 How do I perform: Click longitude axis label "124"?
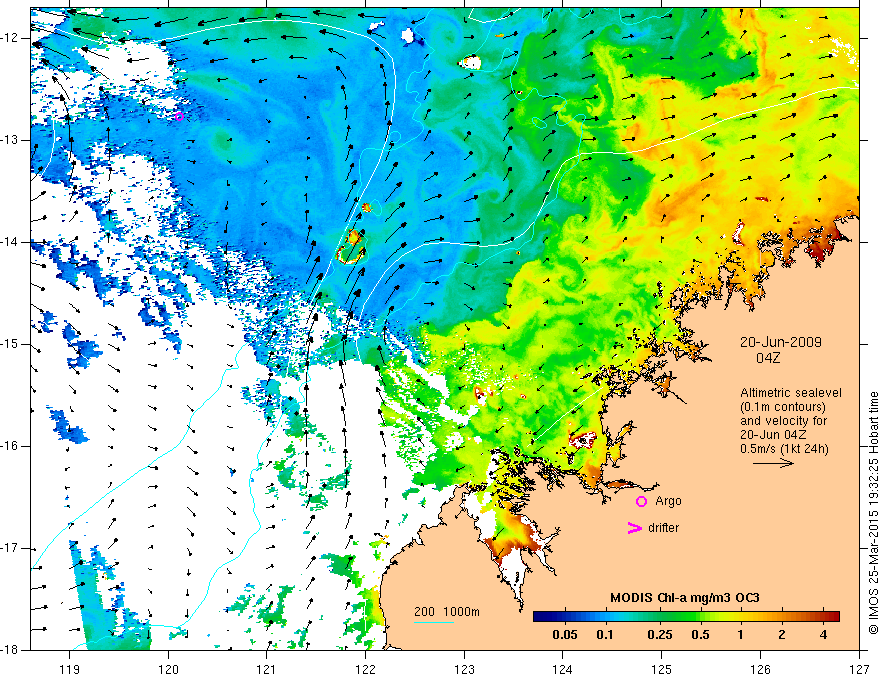click(563, 669)
